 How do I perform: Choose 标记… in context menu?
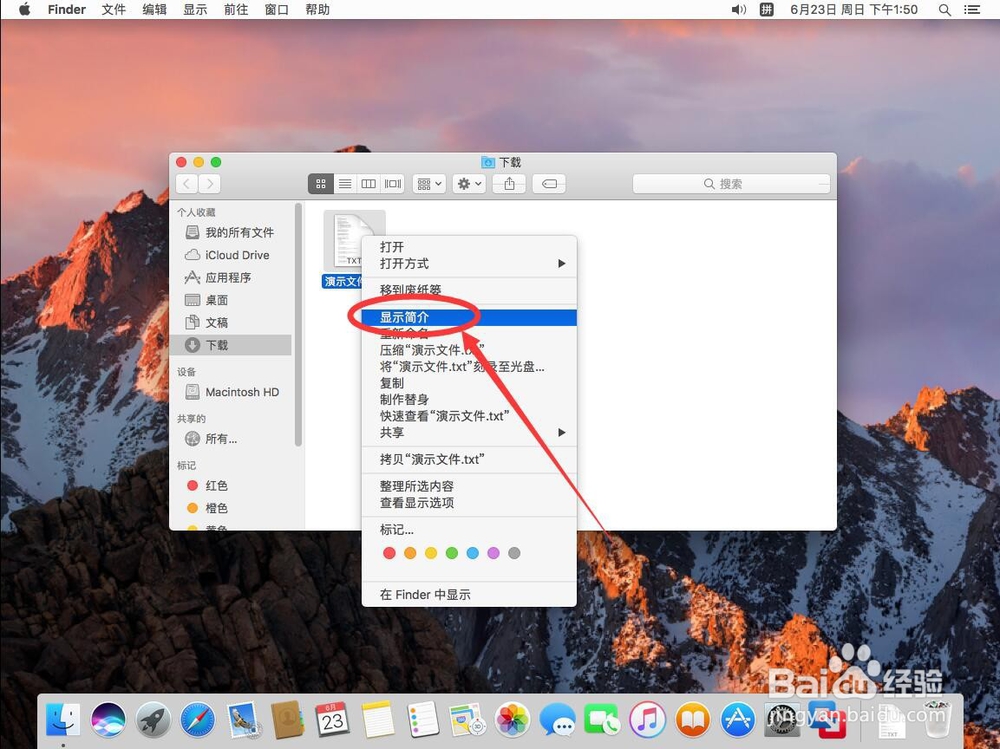pos(469,530)
